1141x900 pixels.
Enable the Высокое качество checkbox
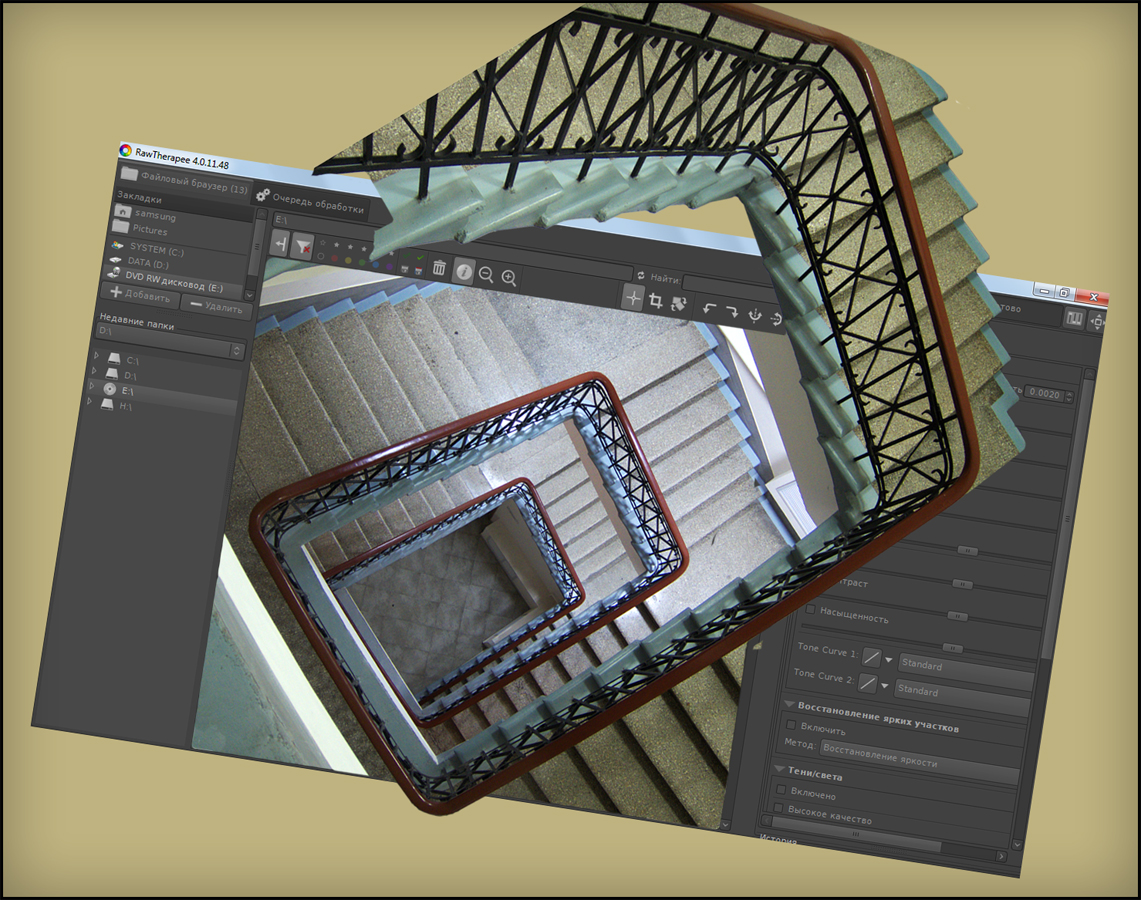pos(778,808)
